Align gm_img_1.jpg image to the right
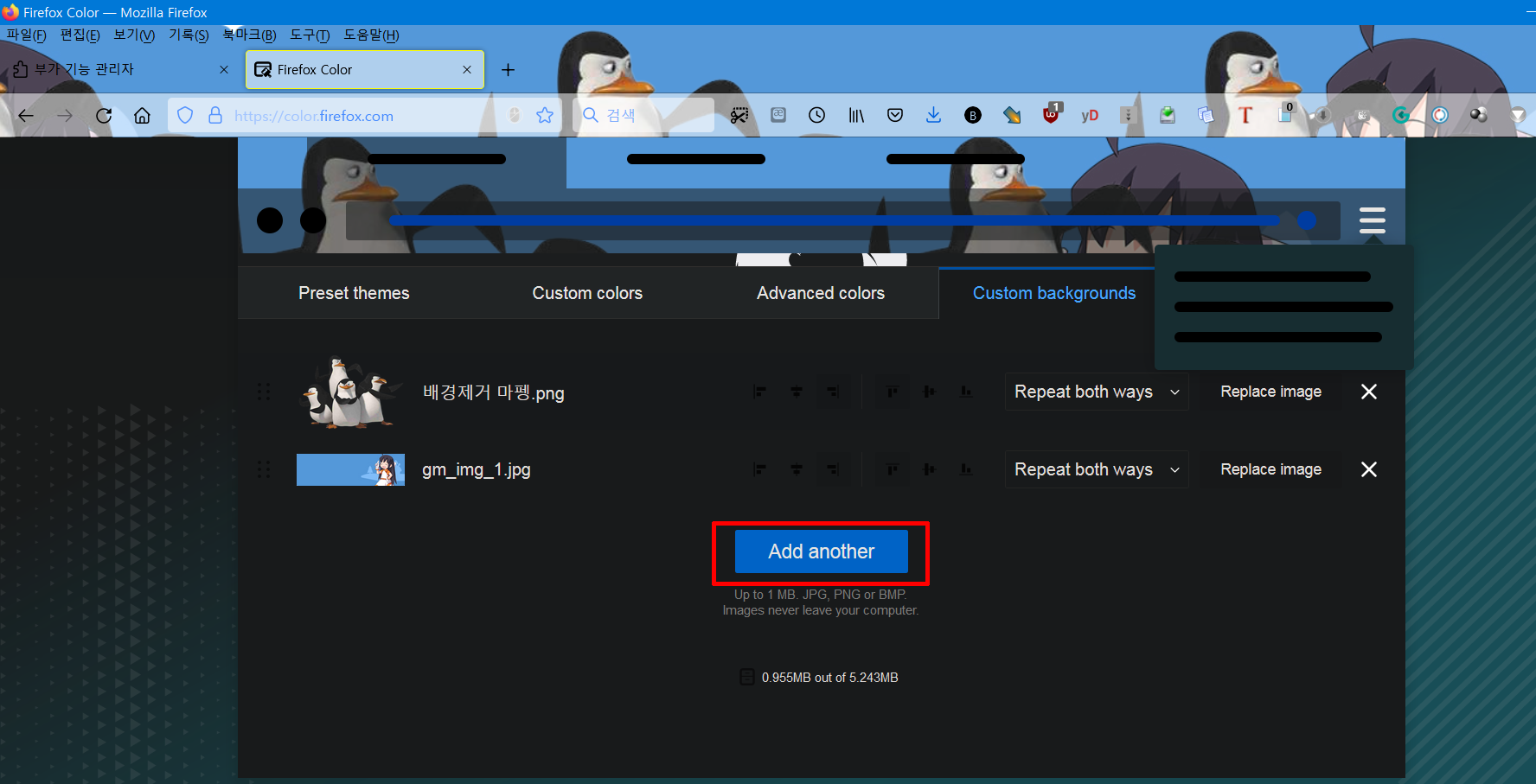Image resolution: width=1536 pixels, height=784 pixels. (833, 469)
